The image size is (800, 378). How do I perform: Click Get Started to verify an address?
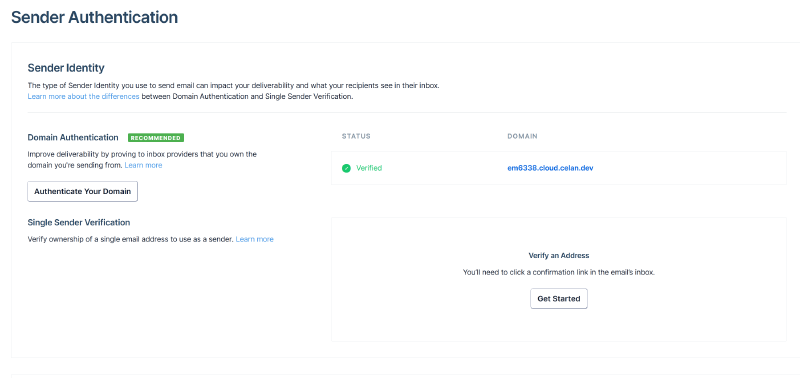pos(559,298)
